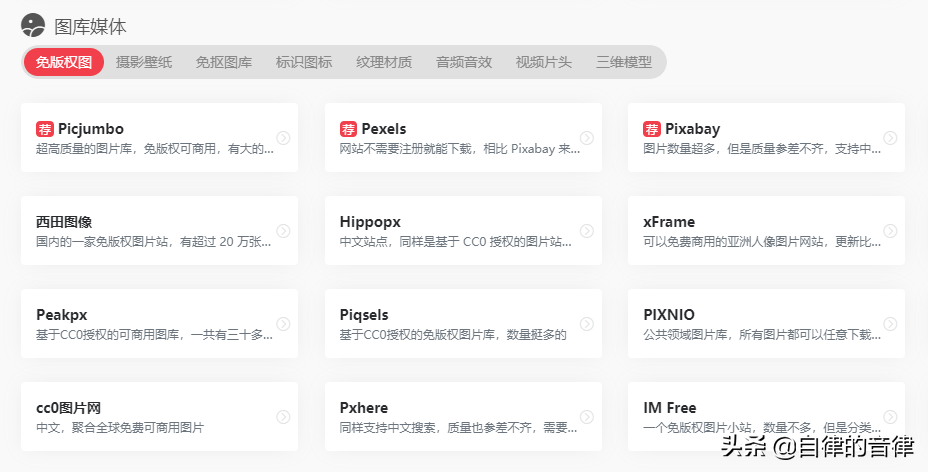Click the arrow icon on Pixabay card

(x=890, y=138)
